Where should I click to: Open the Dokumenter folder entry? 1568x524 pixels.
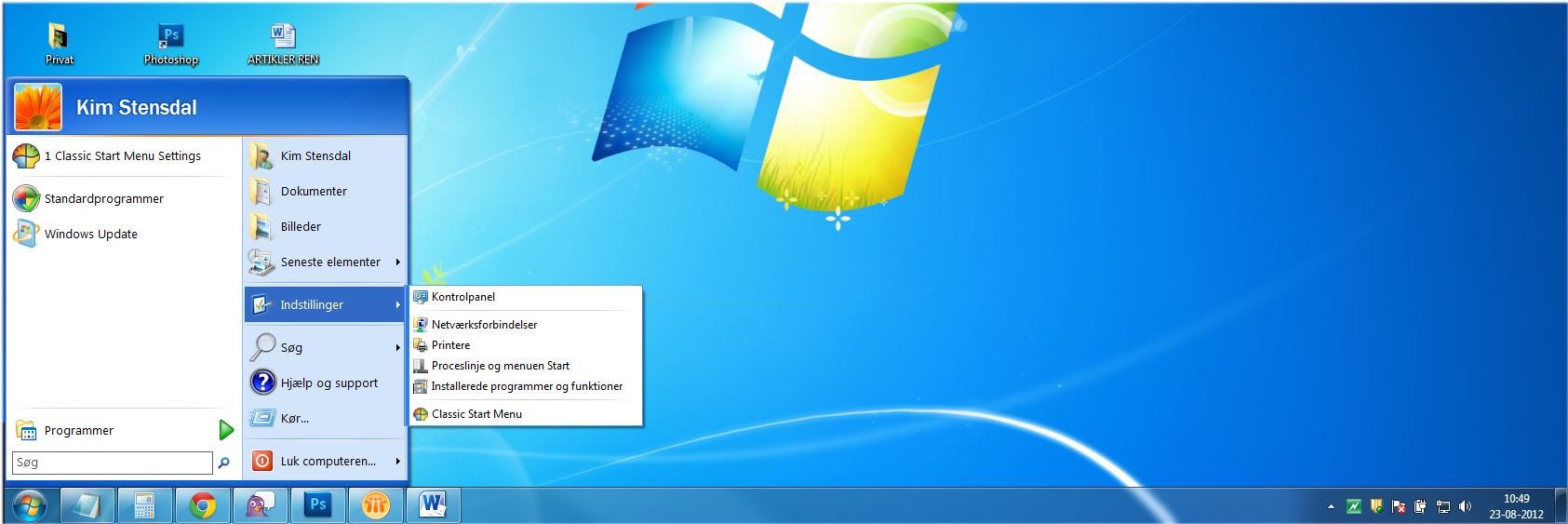pyautogui.click(x=325, y=191)
